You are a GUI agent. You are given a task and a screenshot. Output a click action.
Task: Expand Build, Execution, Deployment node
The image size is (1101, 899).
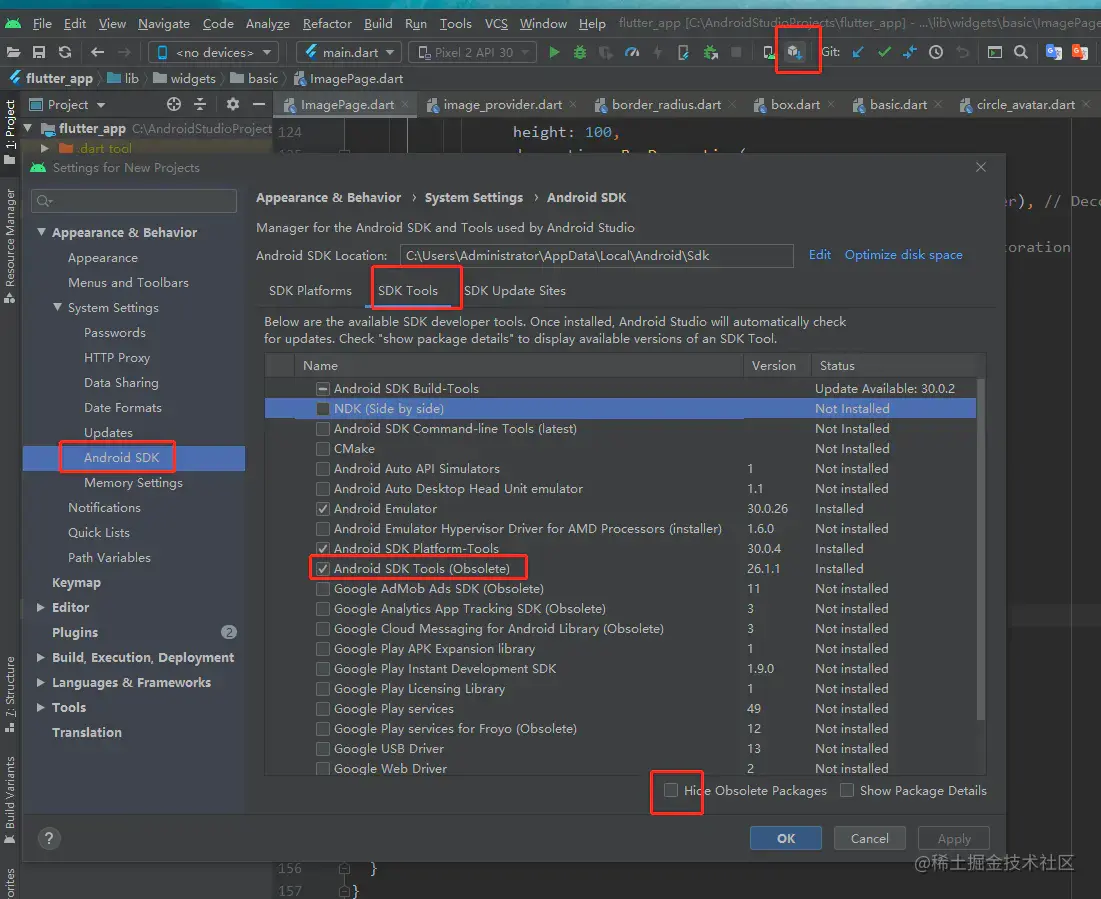click(x=41, y=657)
